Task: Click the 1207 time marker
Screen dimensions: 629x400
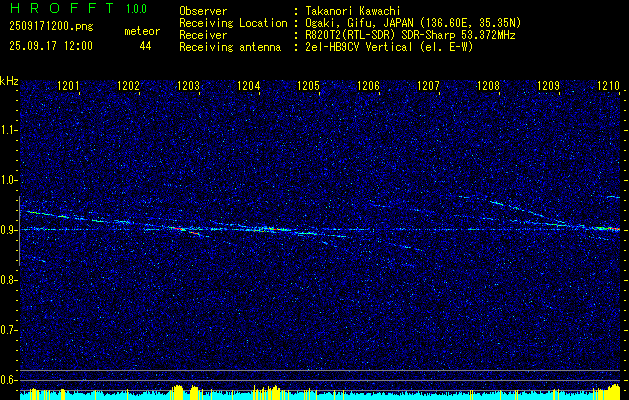Action: [x=428, y=86]
